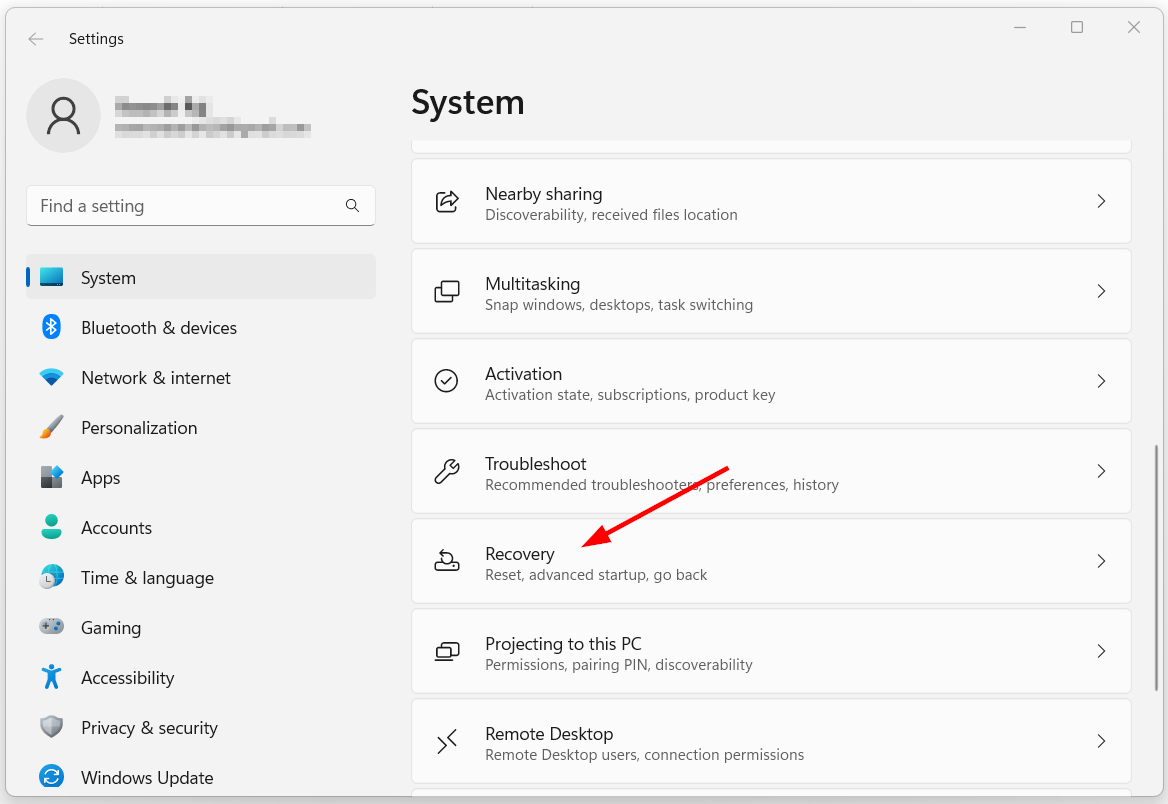Click the Activation checkmark icon

point(446,381)
